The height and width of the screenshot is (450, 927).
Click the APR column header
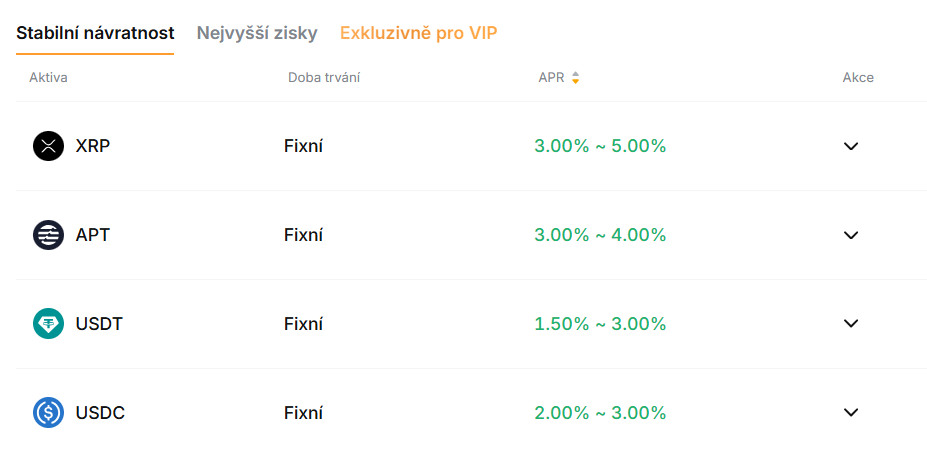pos(551,78)
